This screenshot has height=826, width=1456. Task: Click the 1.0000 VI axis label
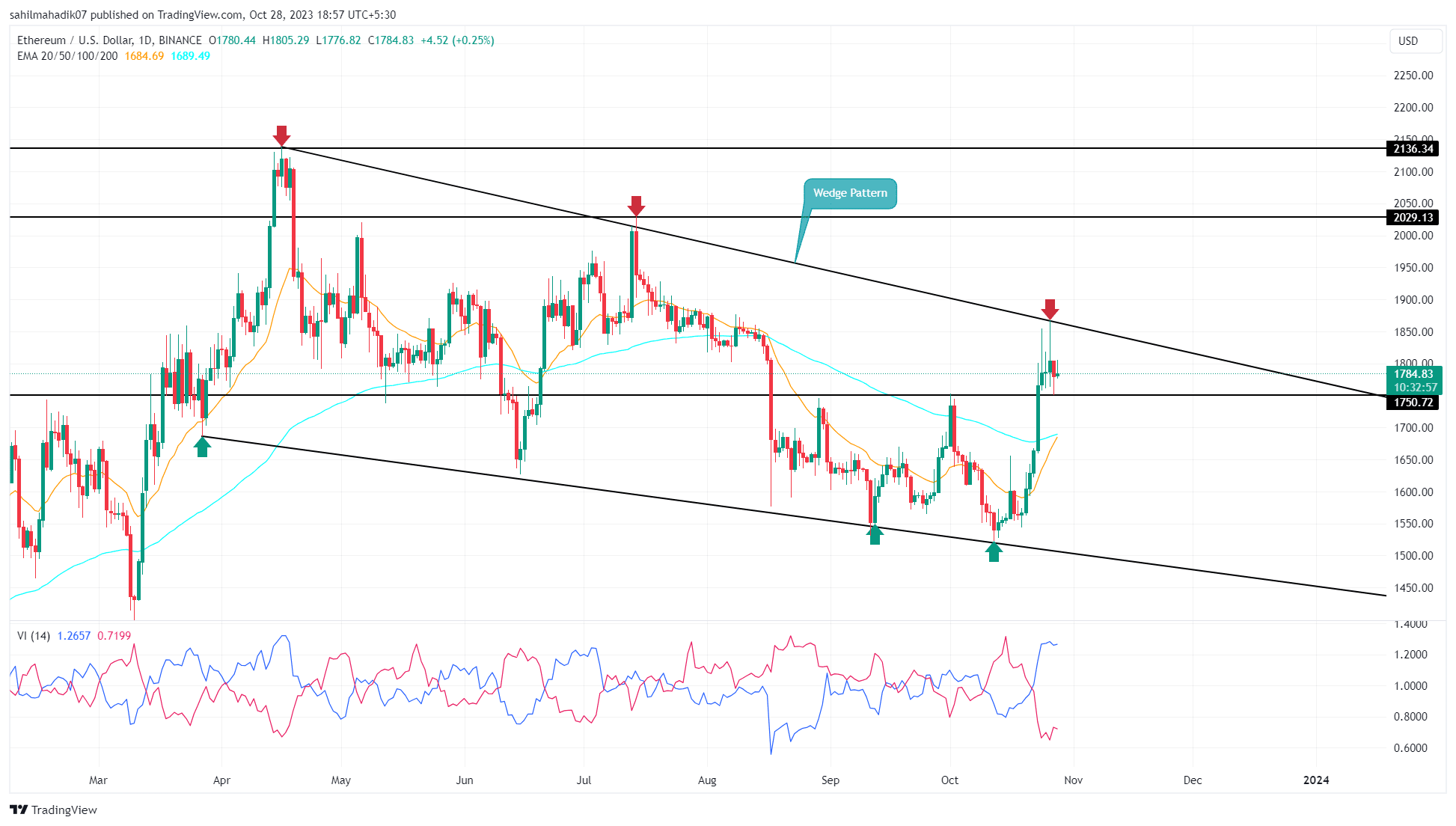pyautogui.click(x=1410, y=686)
